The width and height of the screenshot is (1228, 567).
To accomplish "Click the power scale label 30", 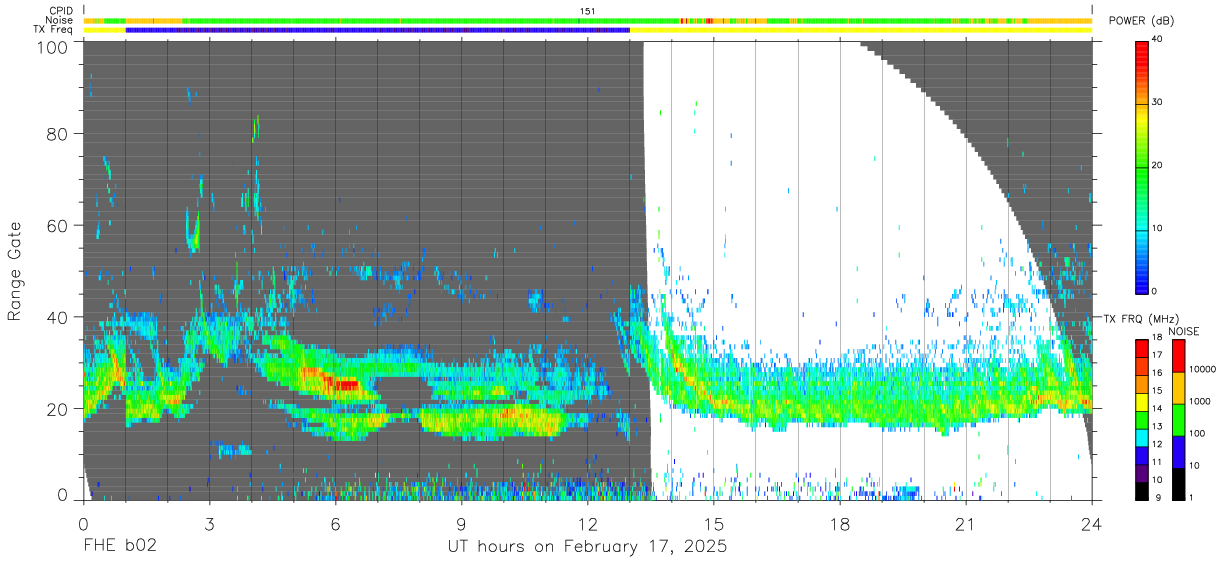I will click(x=1158, y=103).
